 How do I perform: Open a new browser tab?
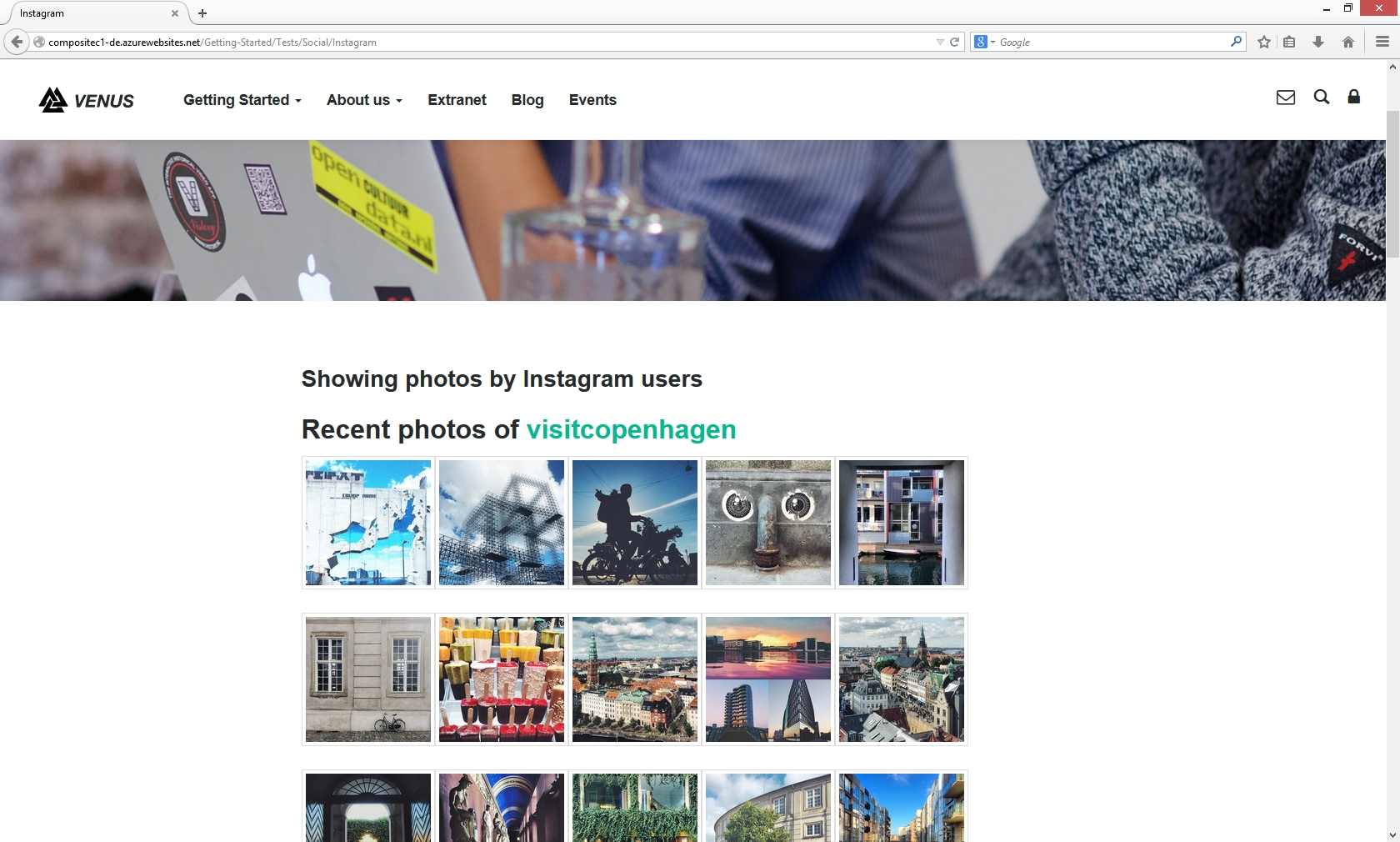(x=202, y=13)
